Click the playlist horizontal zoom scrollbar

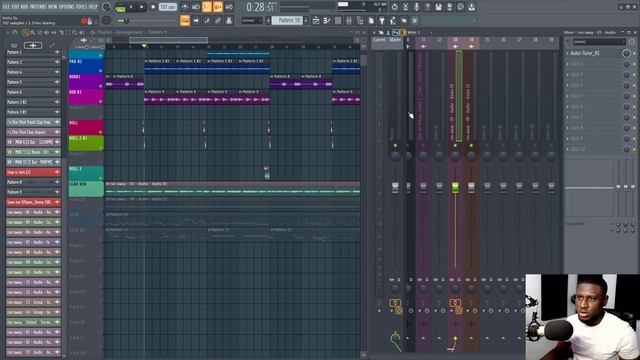click(x=169, y=40)
